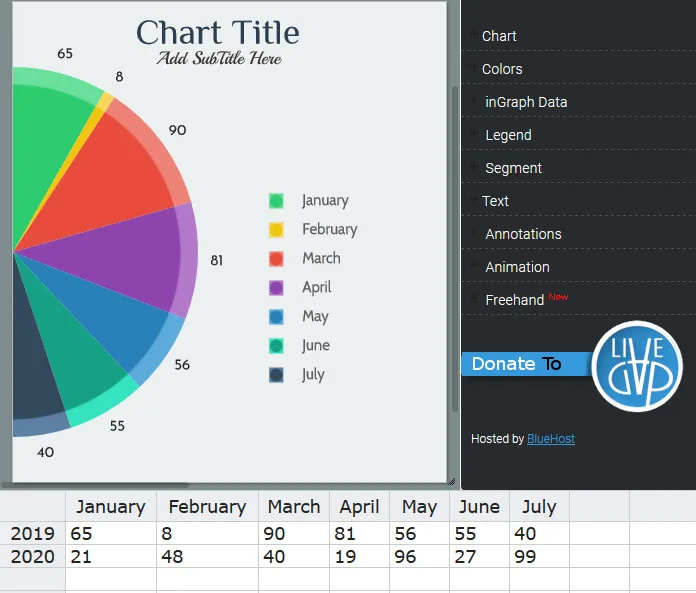Click the 55 data label beside the teal slice
The width and height of the screenshot is (696, 593).
tap(117, 426)
